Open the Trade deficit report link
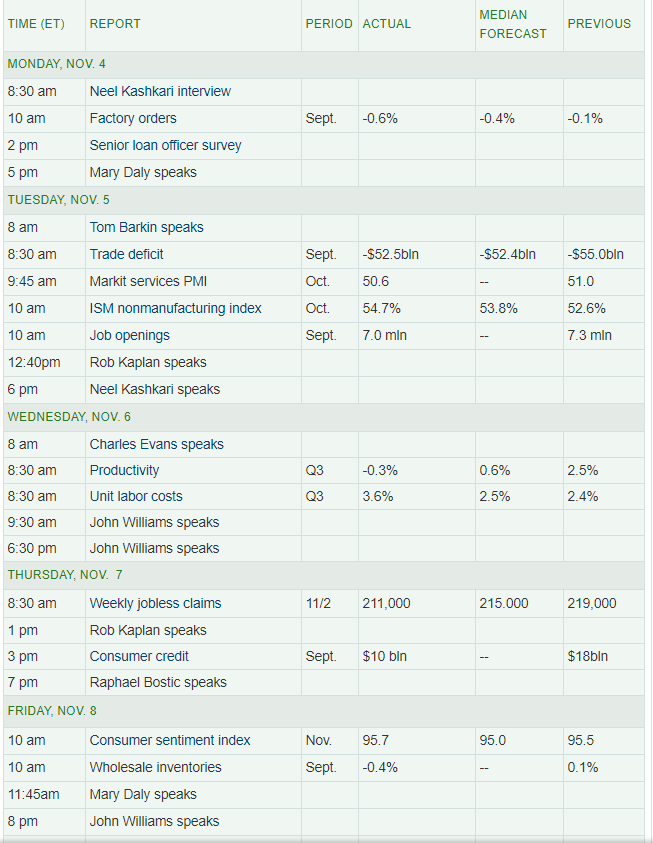This screenshot has height=843, width=653. tap(126, 254)
